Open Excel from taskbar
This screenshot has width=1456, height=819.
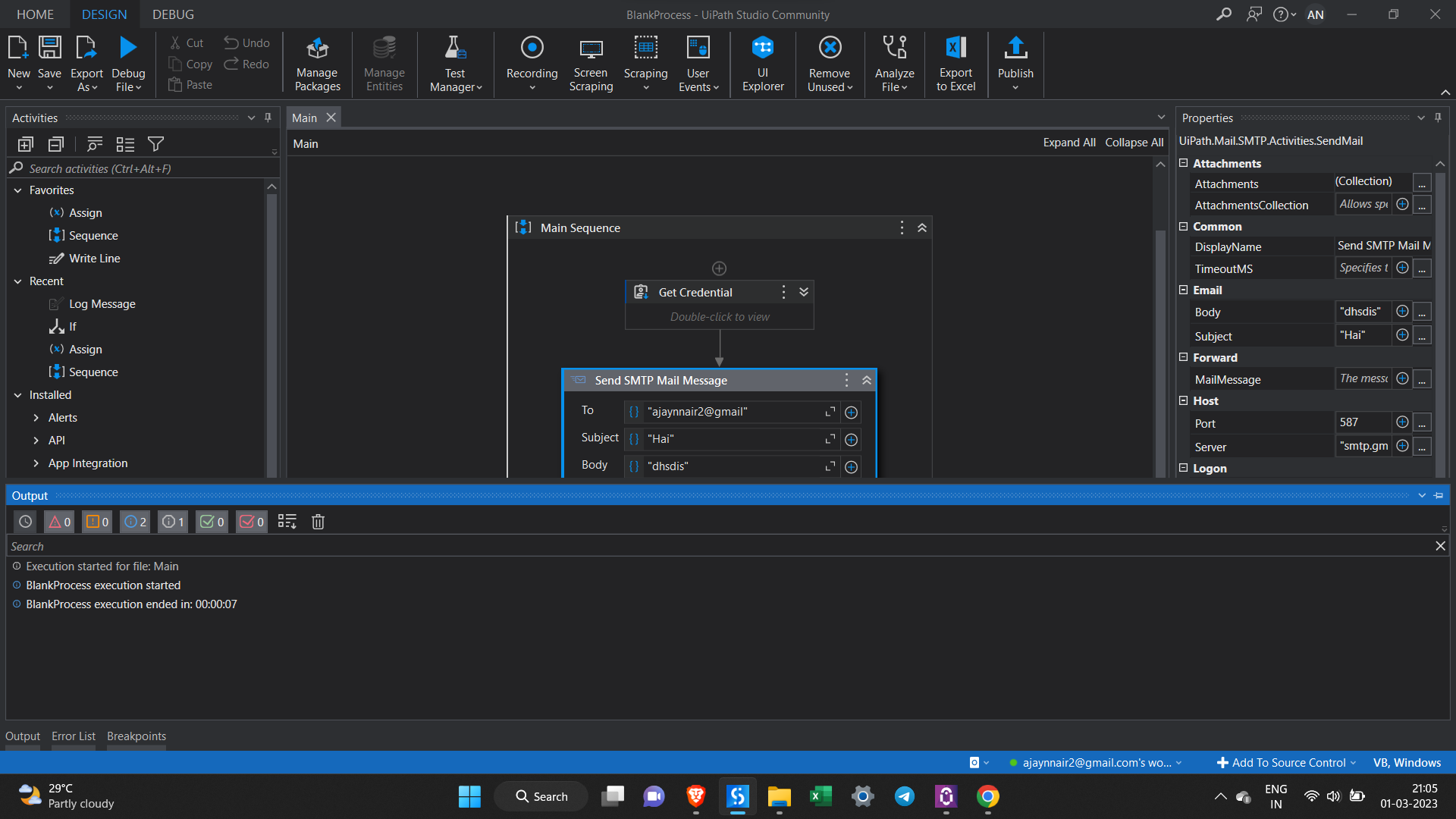[x=820, y=796]
